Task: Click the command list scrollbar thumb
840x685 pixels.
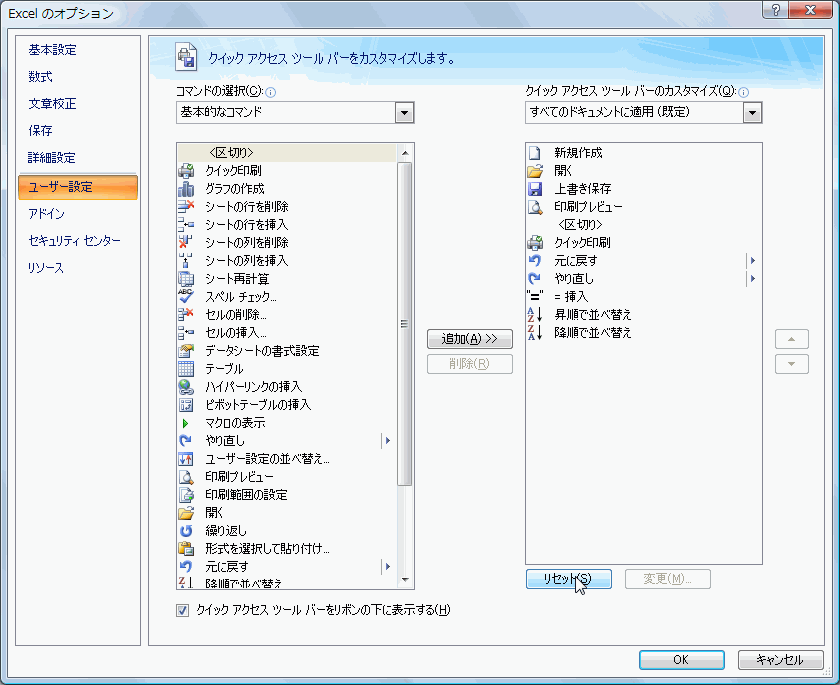Action: point(404,324)
